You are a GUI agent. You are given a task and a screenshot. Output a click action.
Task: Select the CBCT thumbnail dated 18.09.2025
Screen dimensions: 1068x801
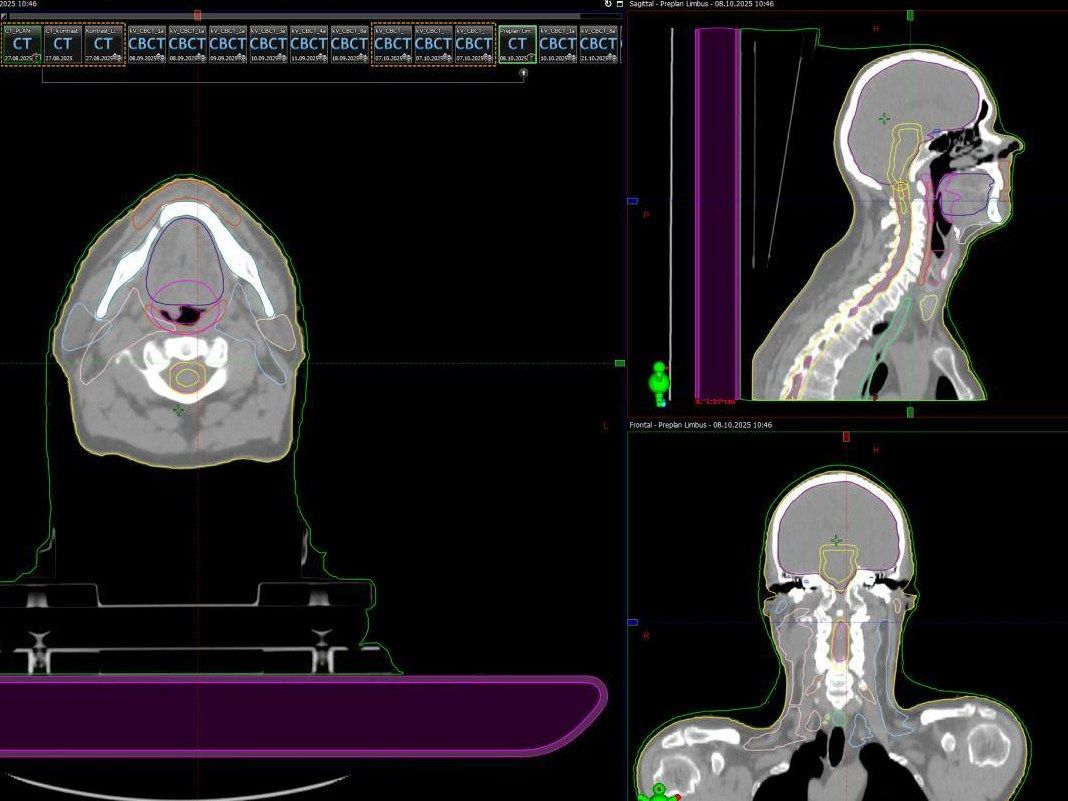tap(349, 45)
